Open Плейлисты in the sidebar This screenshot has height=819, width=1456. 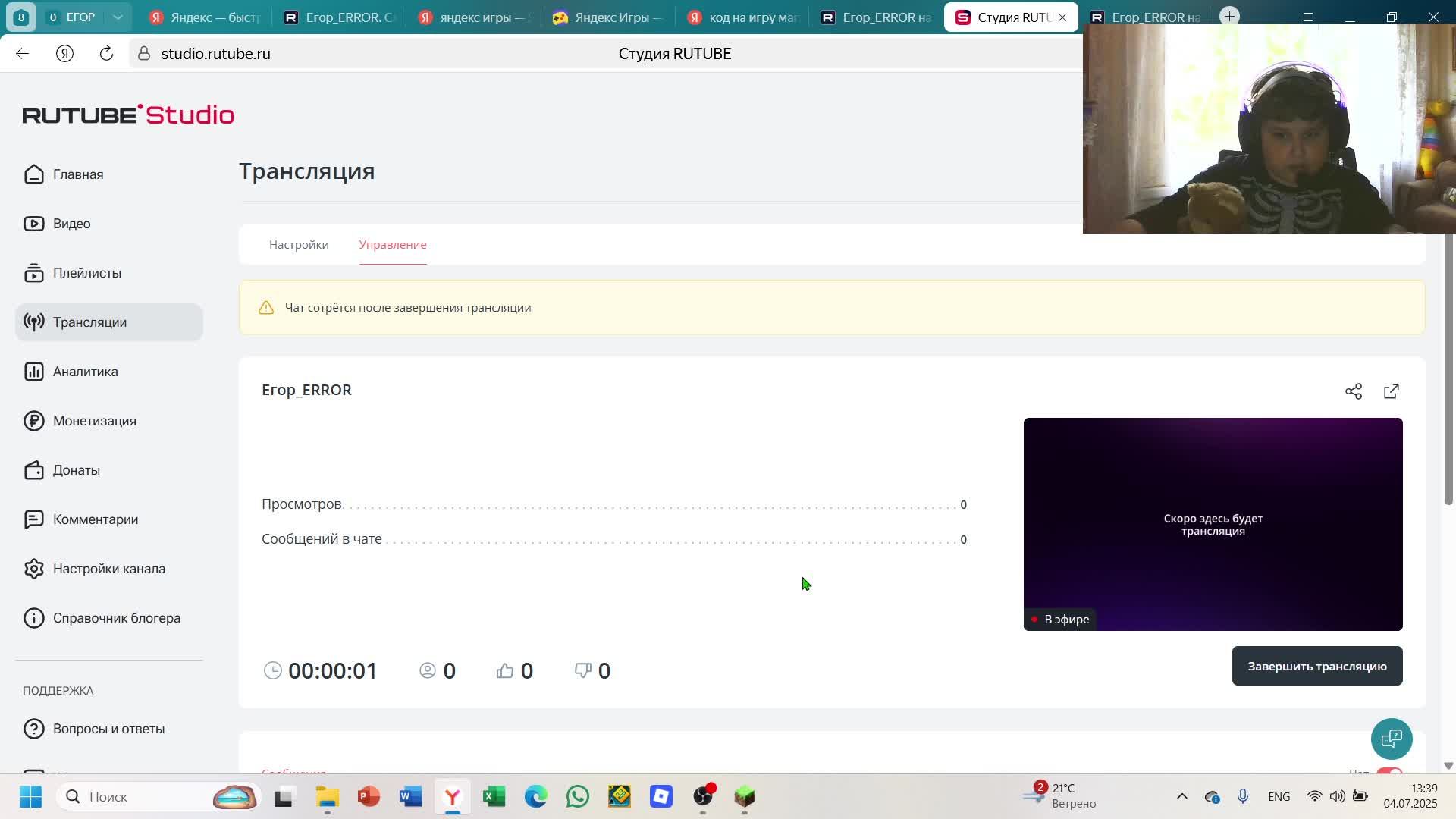coord(86,273)
